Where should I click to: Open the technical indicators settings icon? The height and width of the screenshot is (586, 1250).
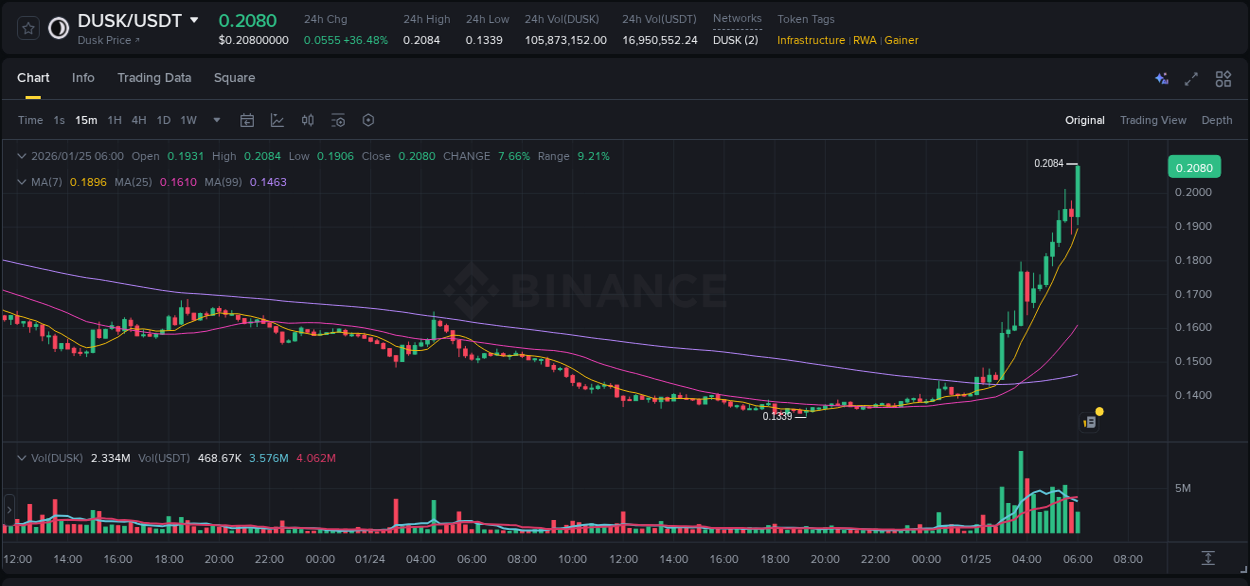tap(337, 120)
